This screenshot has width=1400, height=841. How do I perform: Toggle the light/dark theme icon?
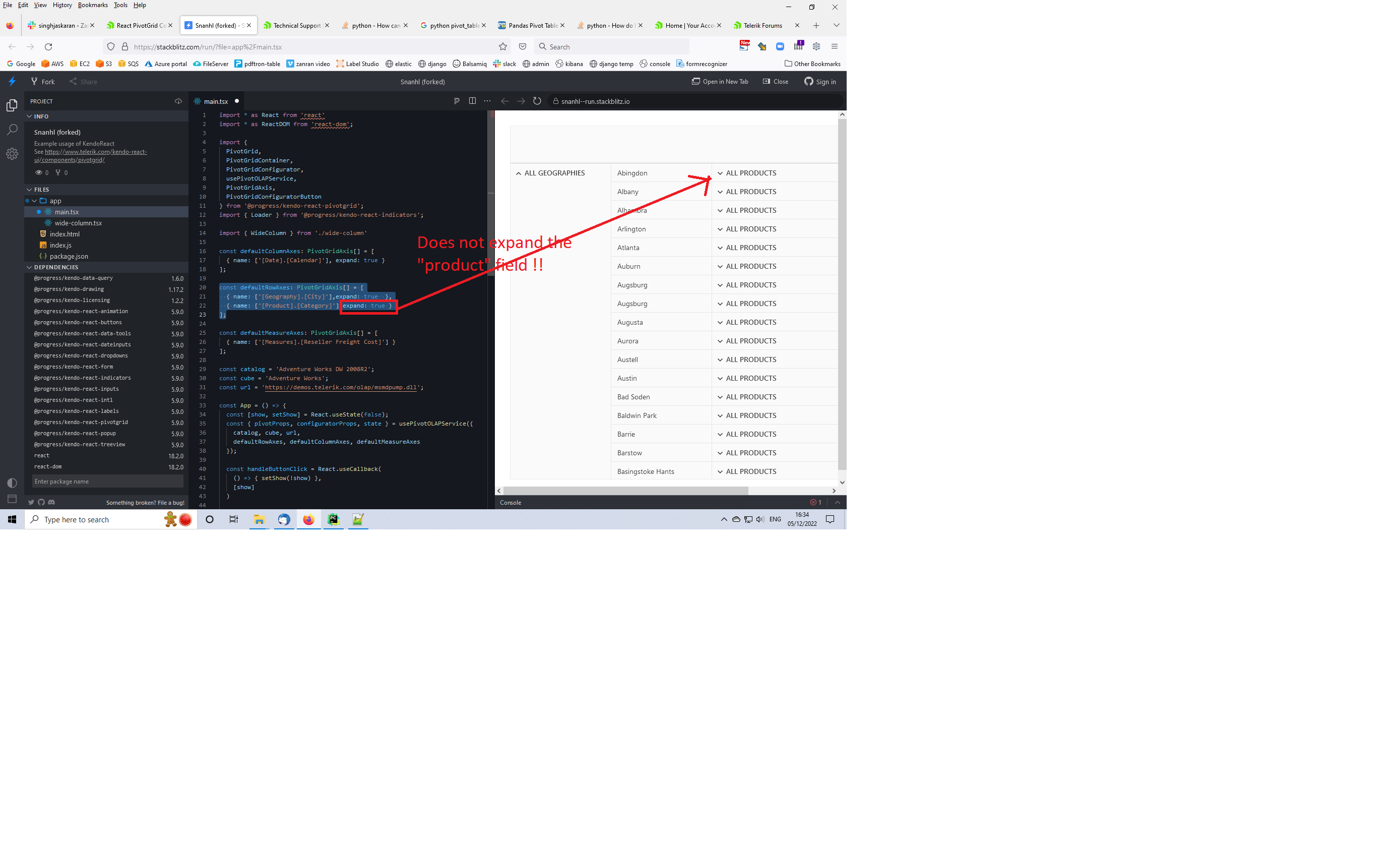[x=12, y=483]
